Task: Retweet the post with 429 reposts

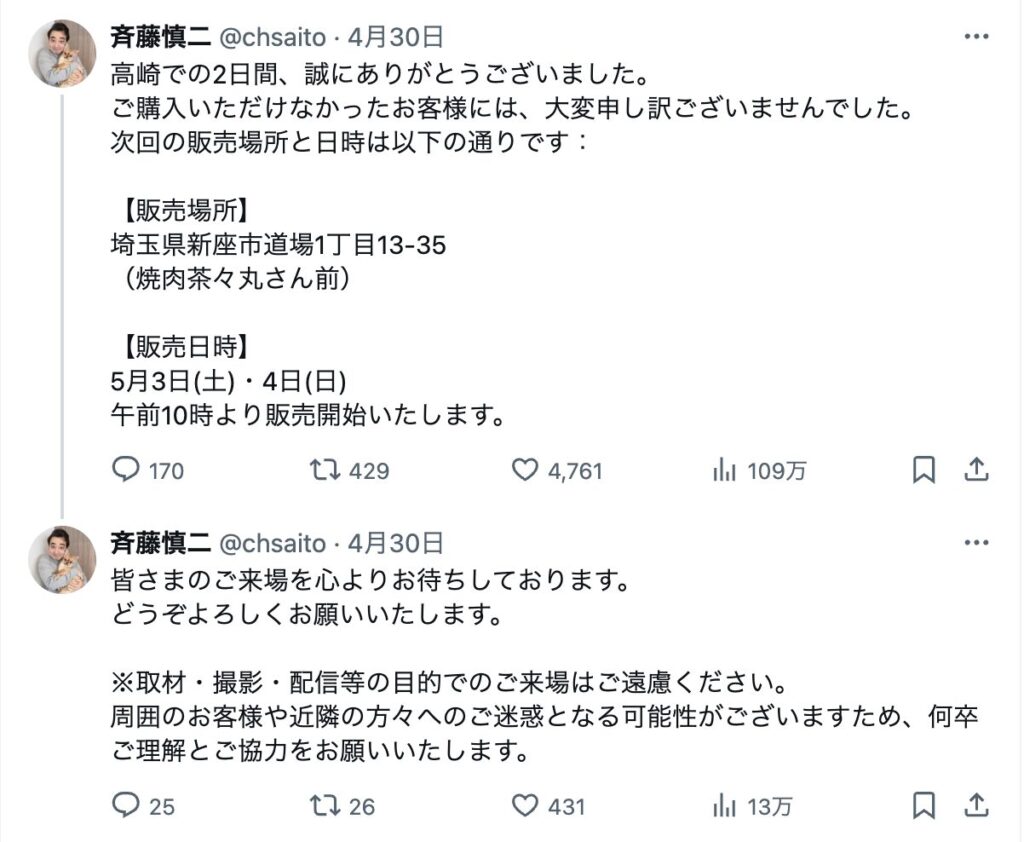Action: [x=327, y=469]
